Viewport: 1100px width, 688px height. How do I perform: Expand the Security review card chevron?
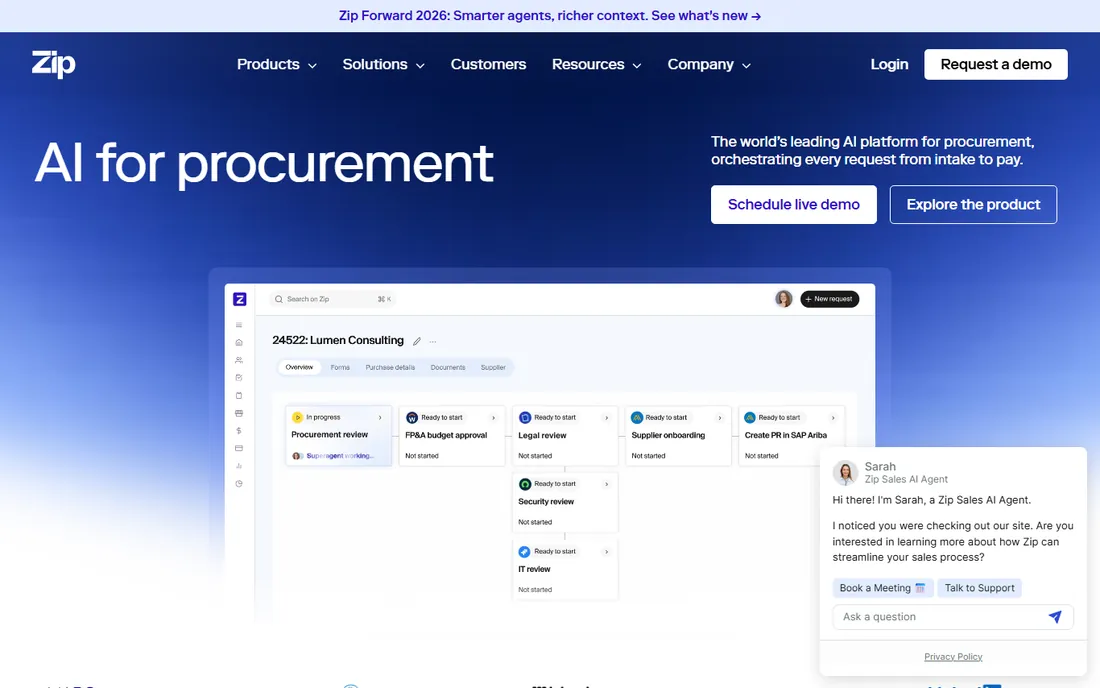(607, 484)
